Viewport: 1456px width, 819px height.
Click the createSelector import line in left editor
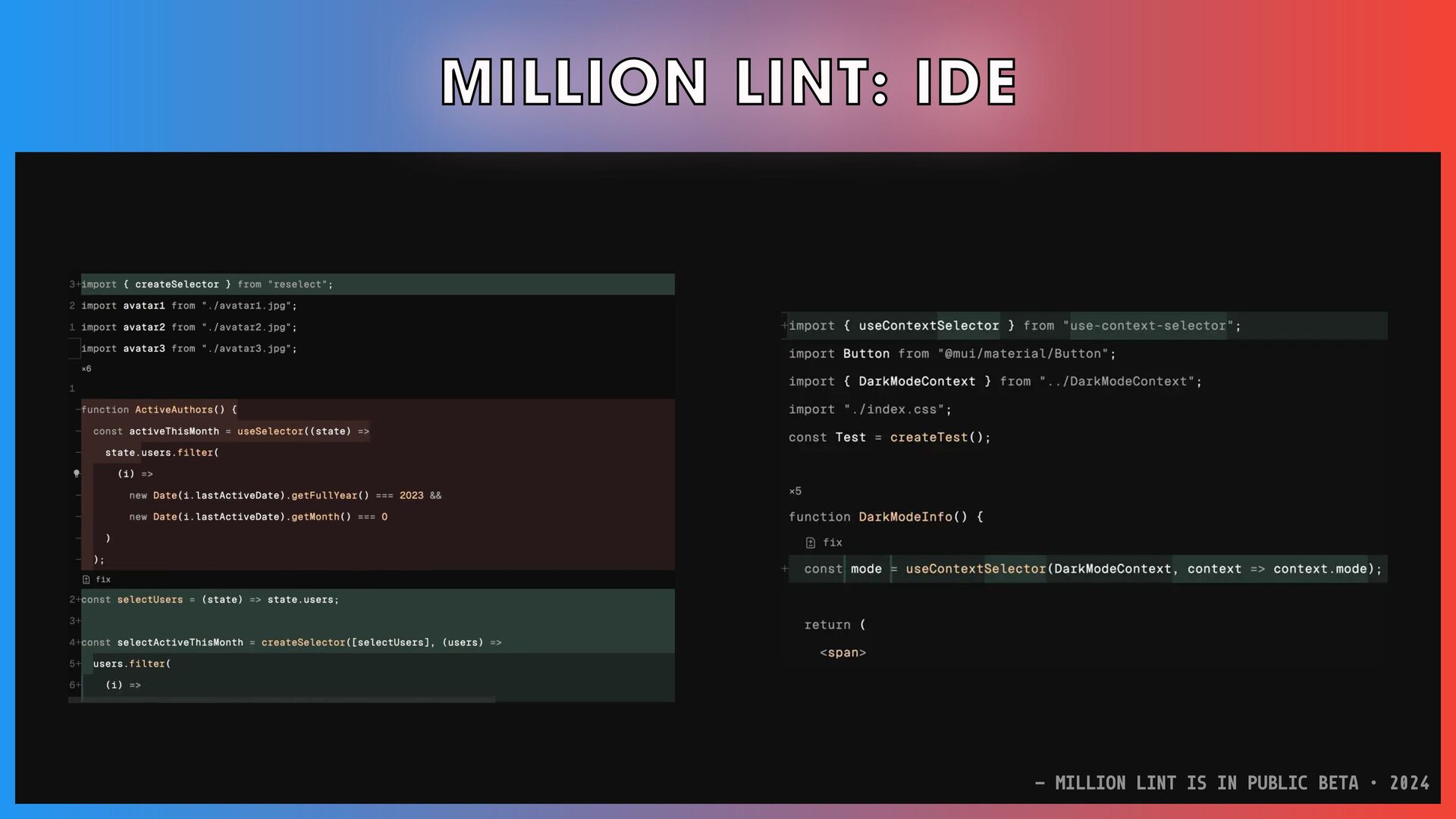tap(207, 284)
